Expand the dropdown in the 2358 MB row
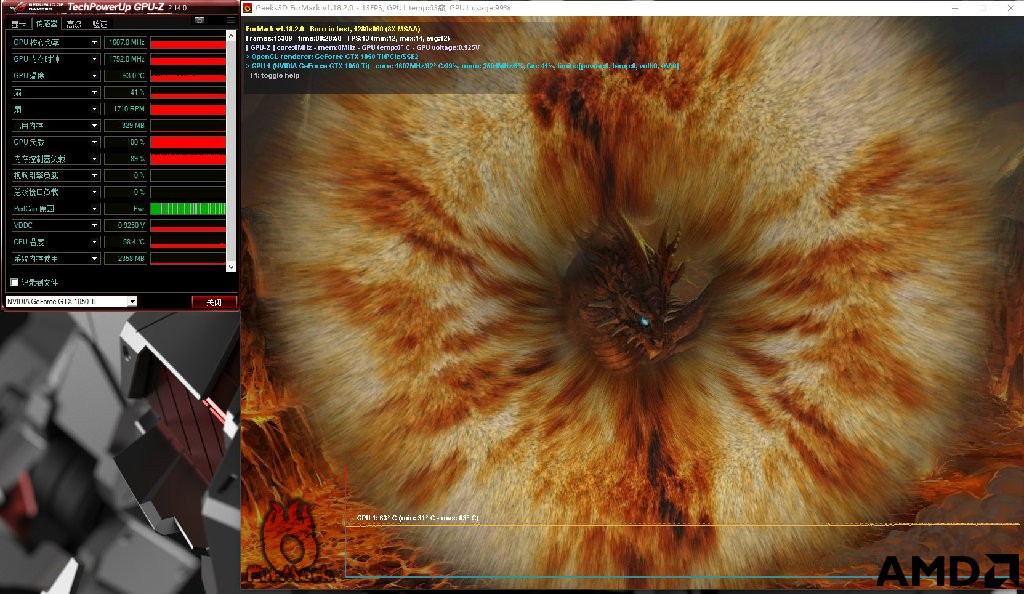 point(94,258)
